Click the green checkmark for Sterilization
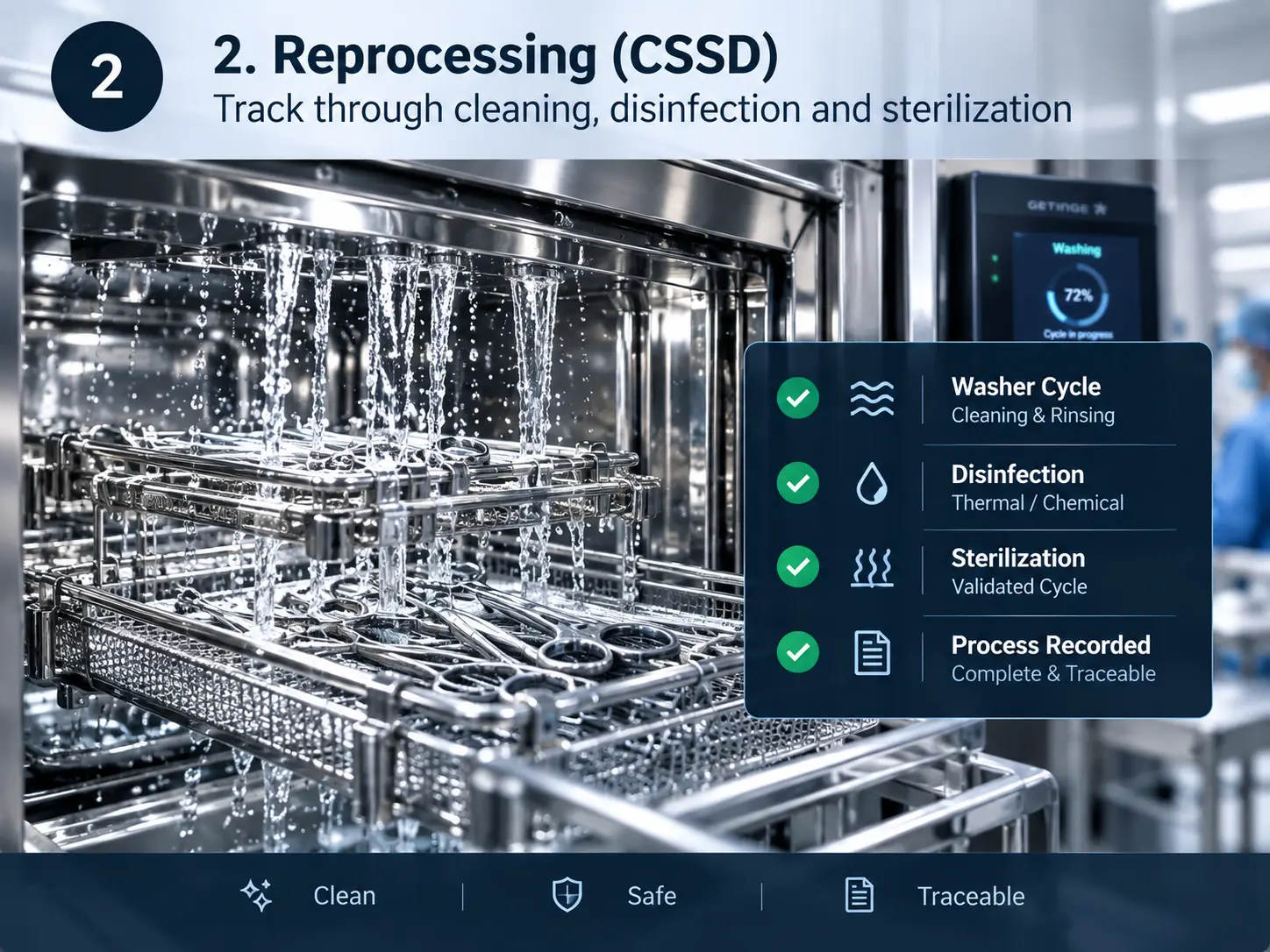The image size is (1270, 952). (x=798, y=567)
